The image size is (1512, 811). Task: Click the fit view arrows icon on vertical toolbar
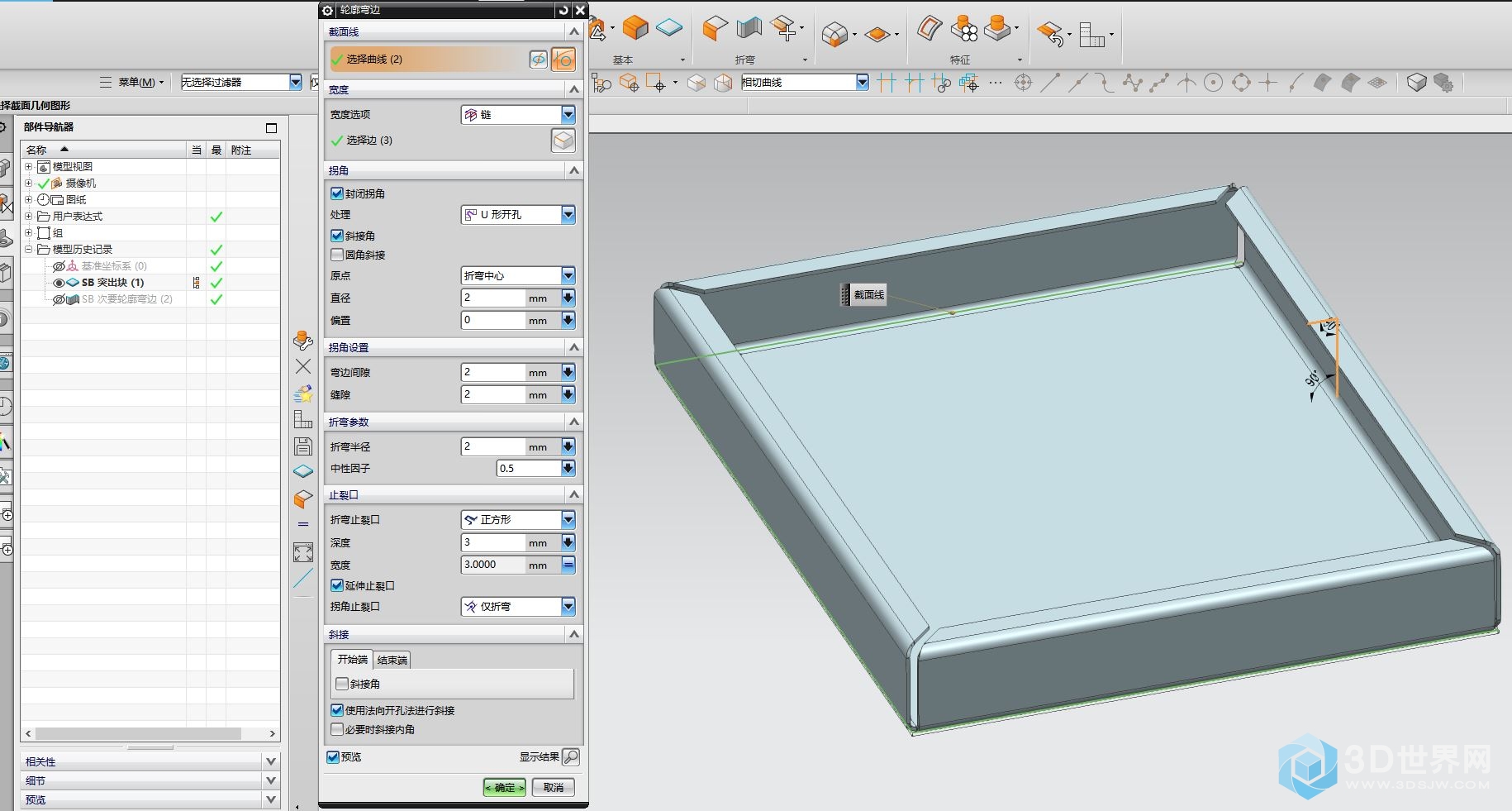[303, 552]
